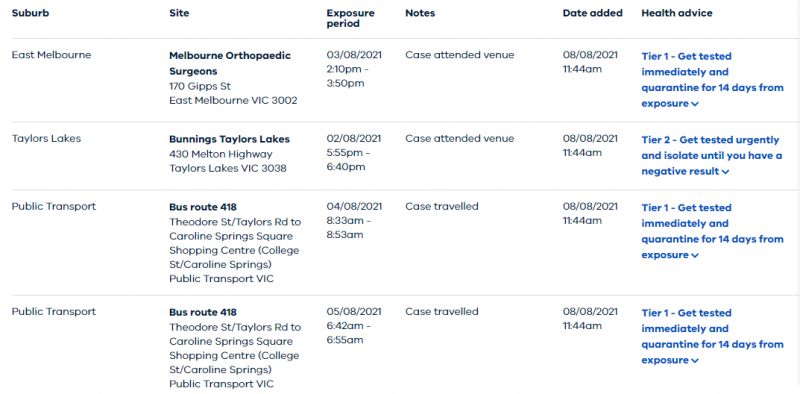Sort by Suburb column header
The width and height of the screenshot is (800, 394).
point(31,13)
